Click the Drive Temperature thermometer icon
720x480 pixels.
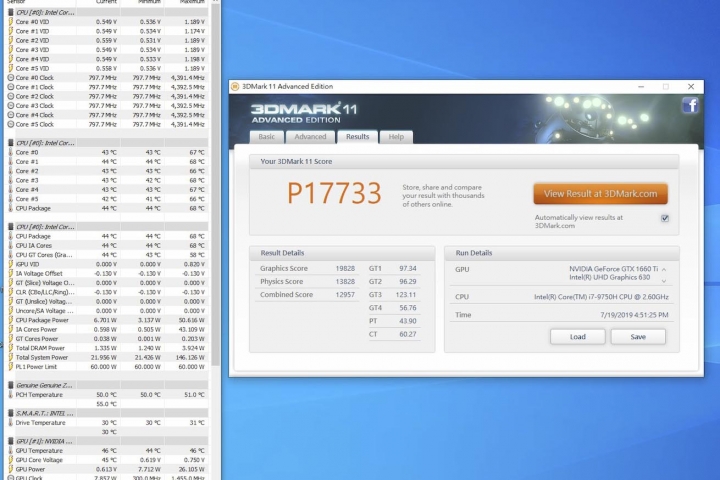tap(11, 423)
